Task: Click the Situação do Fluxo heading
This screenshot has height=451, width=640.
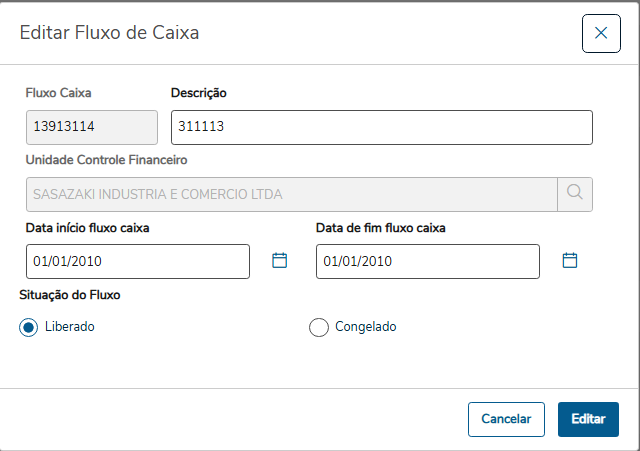Action: (x=71, y=295)
